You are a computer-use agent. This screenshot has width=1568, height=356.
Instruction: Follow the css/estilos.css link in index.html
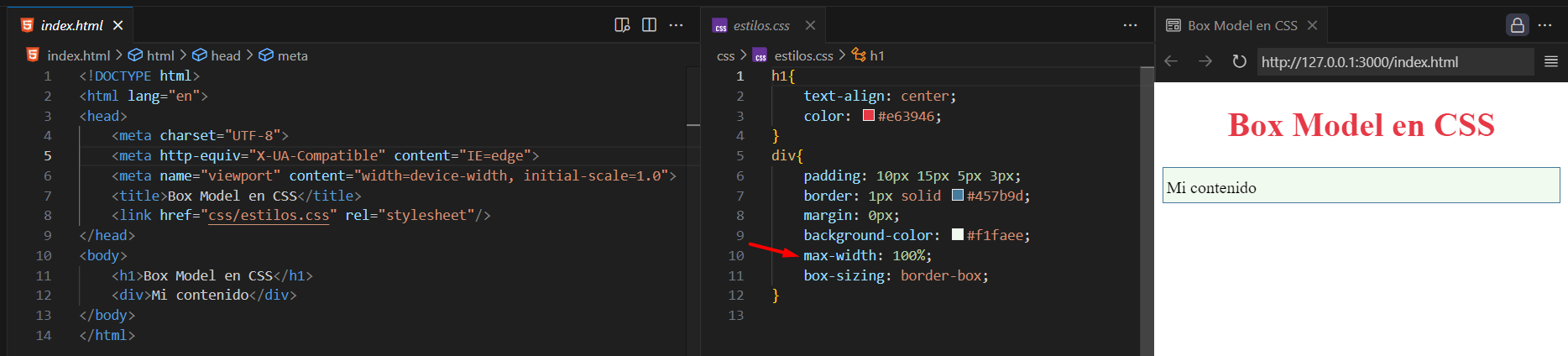[x=269, y=216]
